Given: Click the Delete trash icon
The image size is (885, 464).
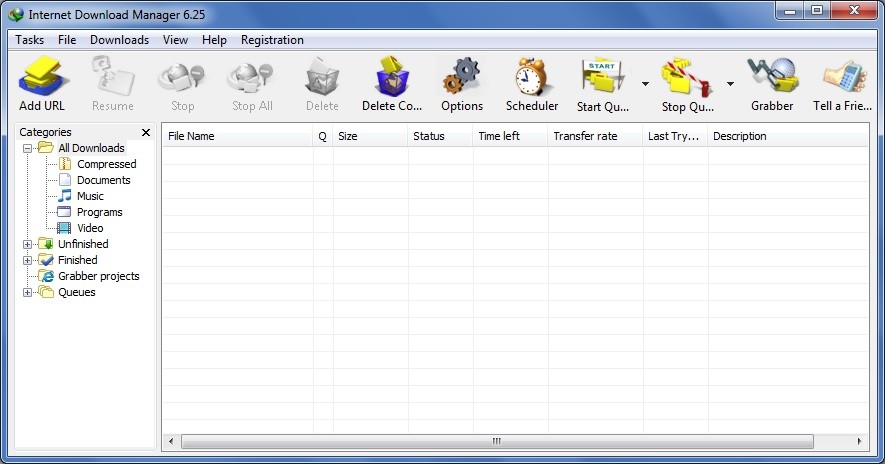Looking at the screenshot, I should click(x=322, y=77).
